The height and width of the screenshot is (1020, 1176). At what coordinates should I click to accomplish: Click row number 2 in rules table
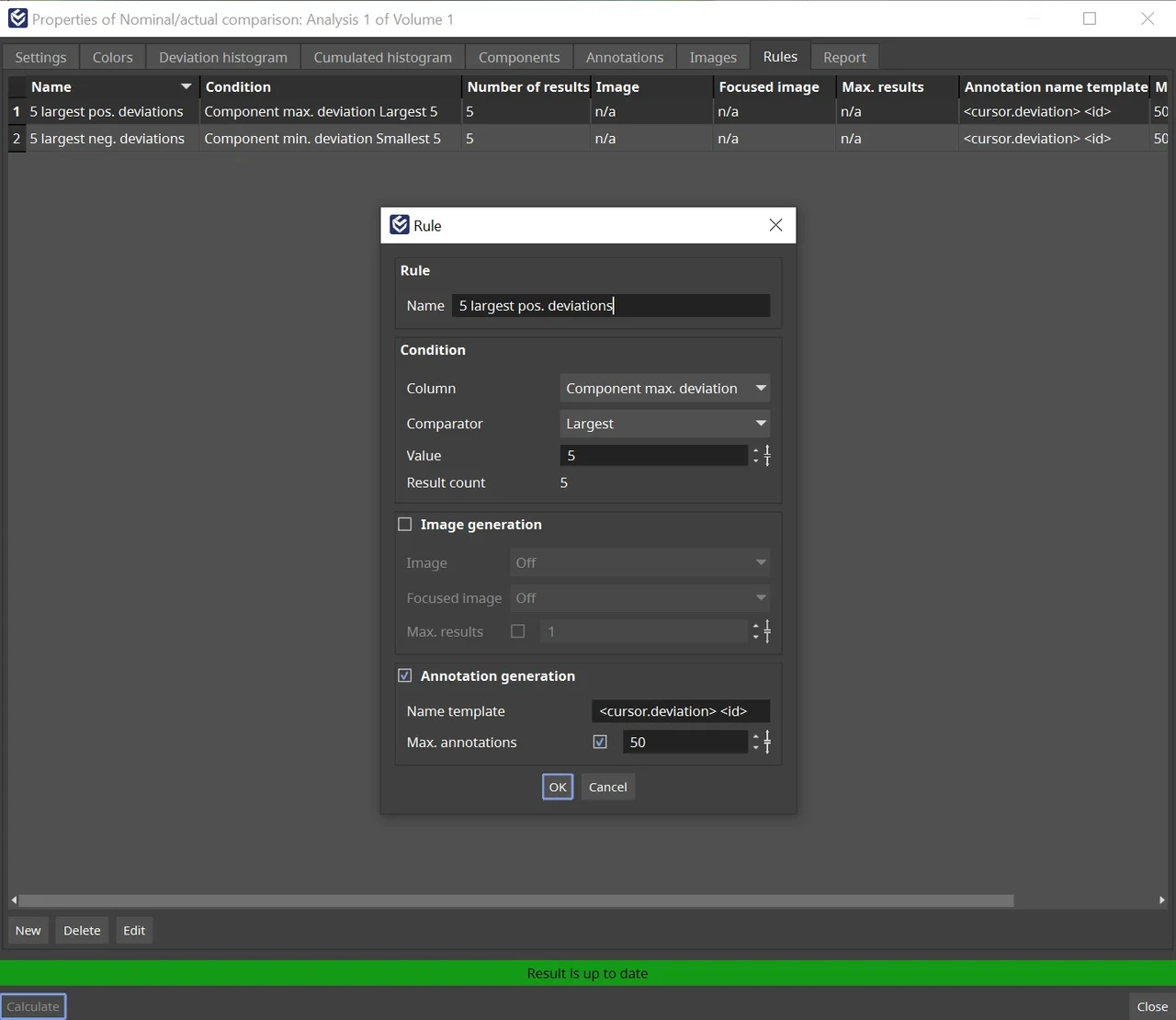pos(17,139)
